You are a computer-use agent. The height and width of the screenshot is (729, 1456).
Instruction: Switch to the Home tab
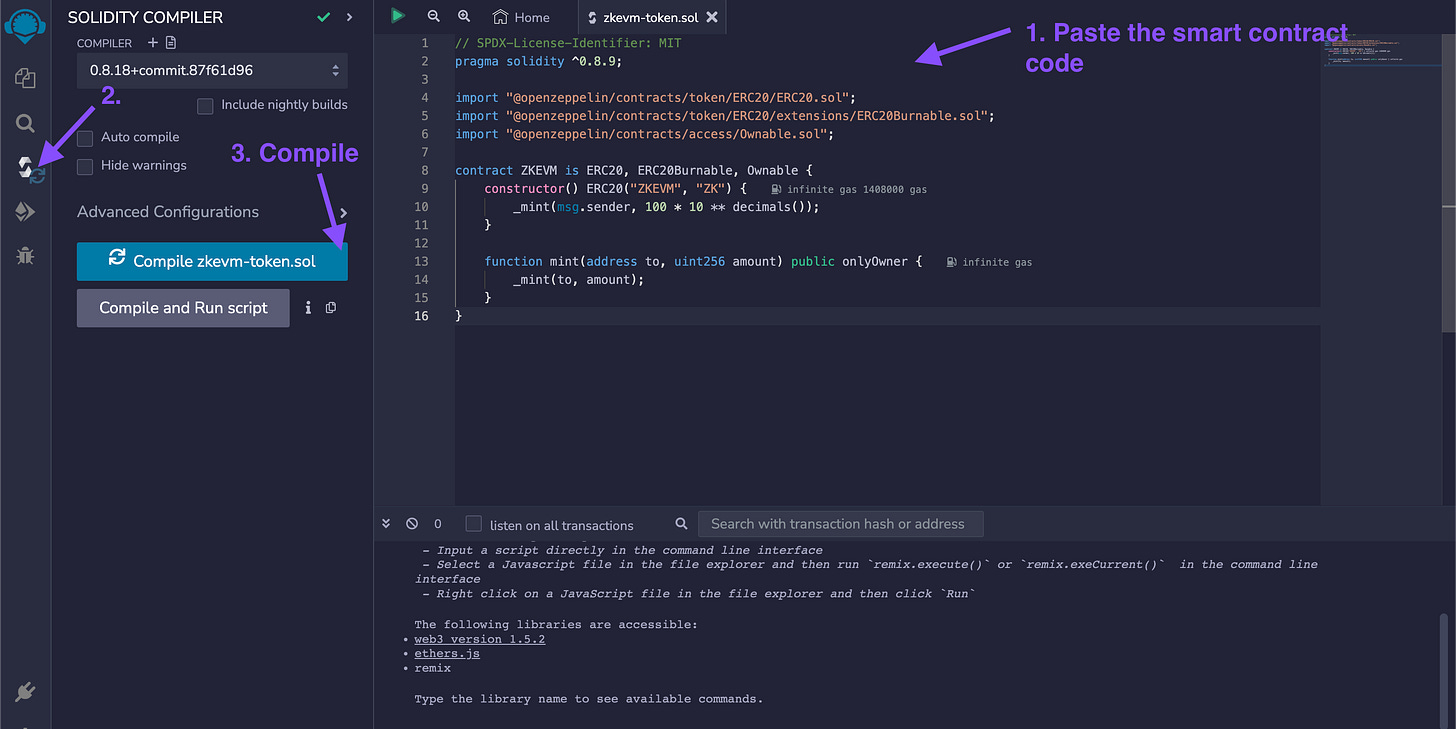pos(522,17)
